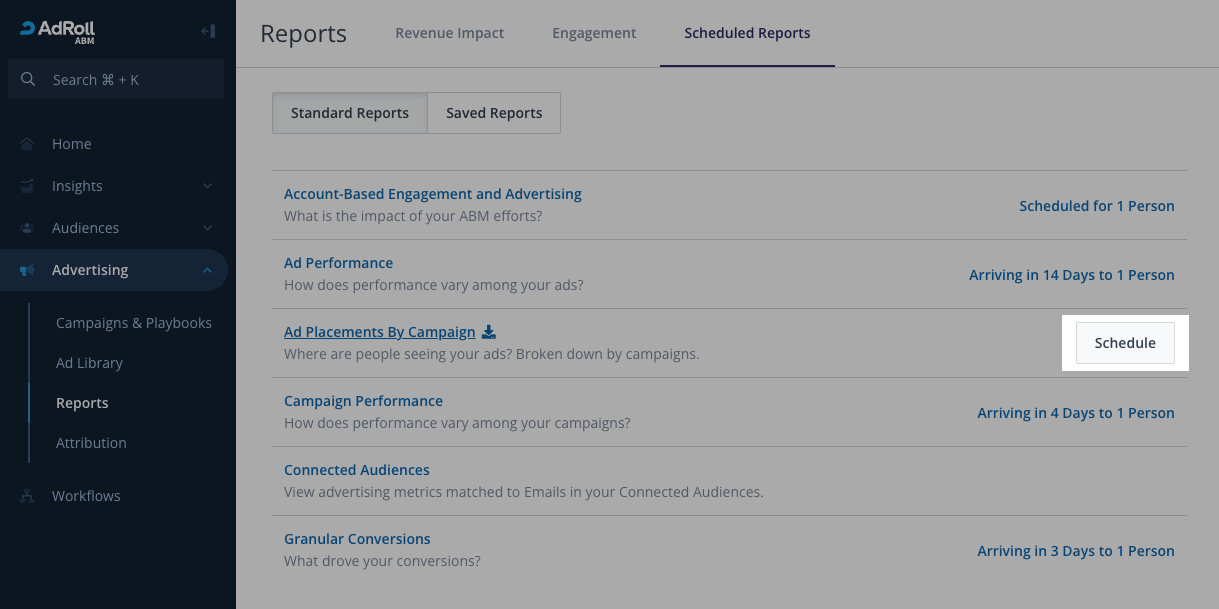Click the Home house icon

click(27, 144)
